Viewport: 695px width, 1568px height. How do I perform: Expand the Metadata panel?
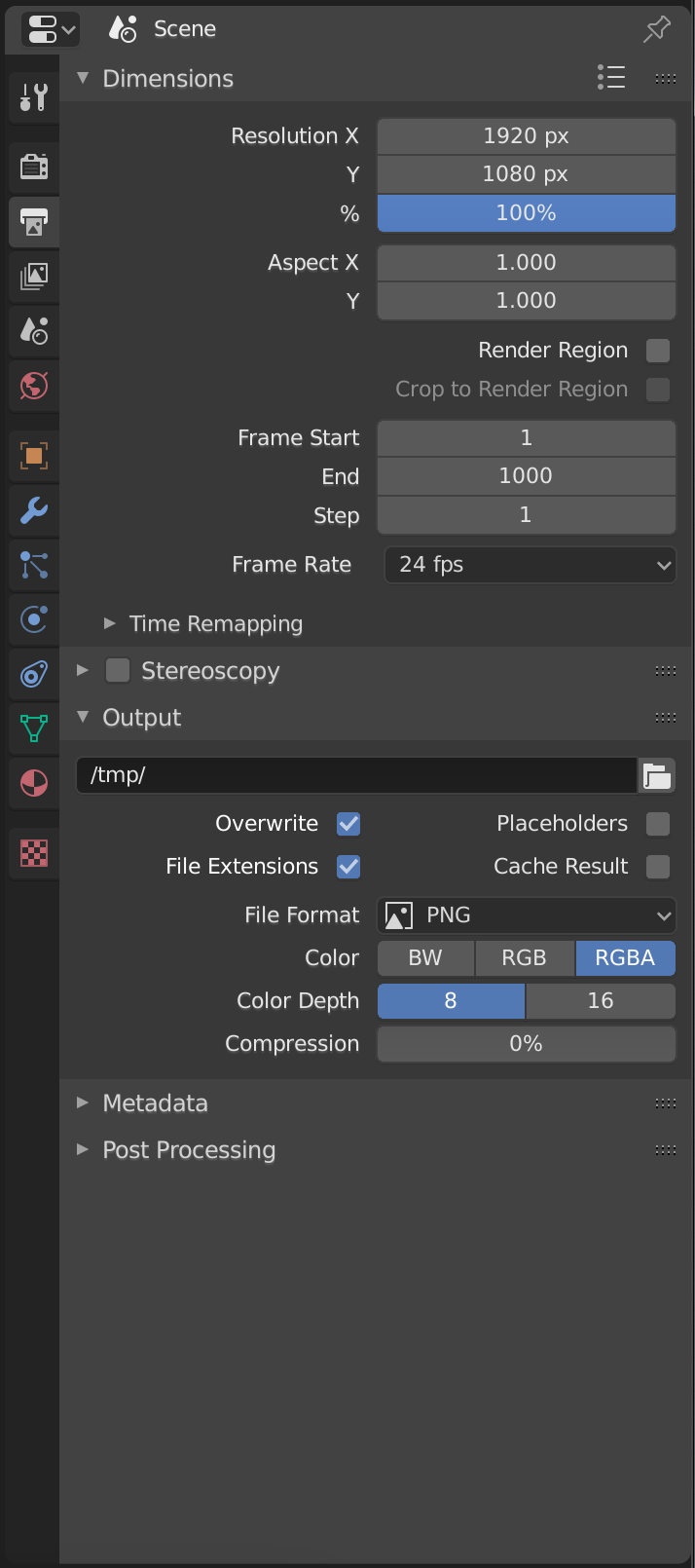[x=155, y=1103]
